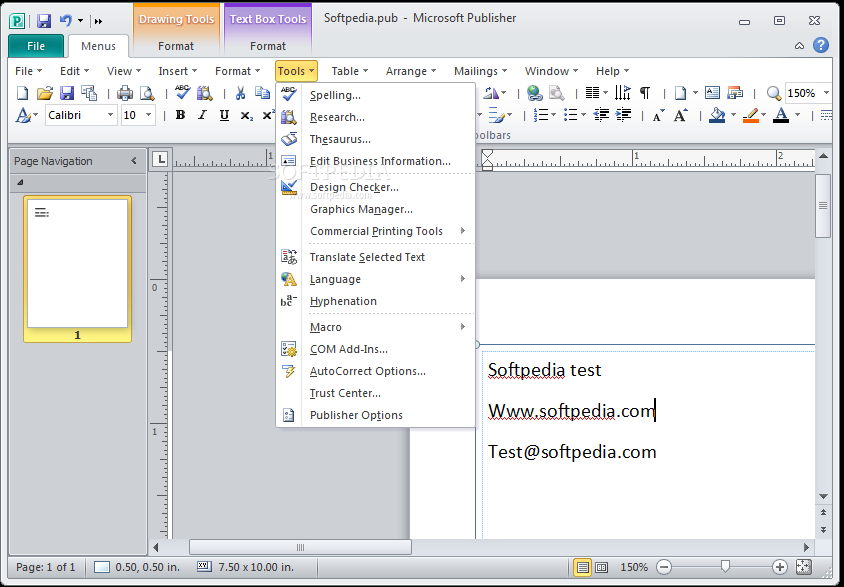Open the font color dropdown arrow

click(x=797, y=115)
